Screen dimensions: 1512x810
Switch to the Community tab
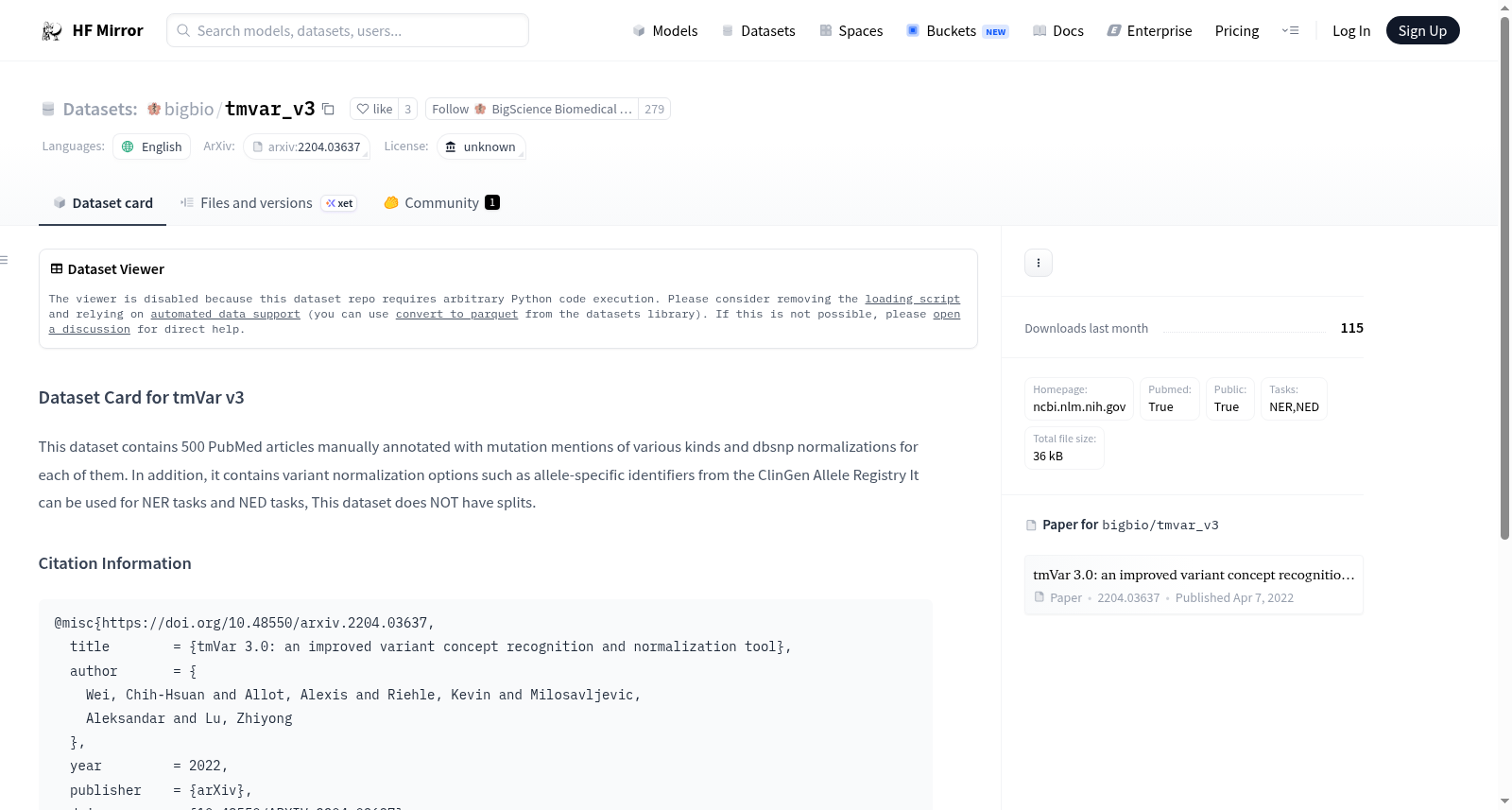coord(441,203)
